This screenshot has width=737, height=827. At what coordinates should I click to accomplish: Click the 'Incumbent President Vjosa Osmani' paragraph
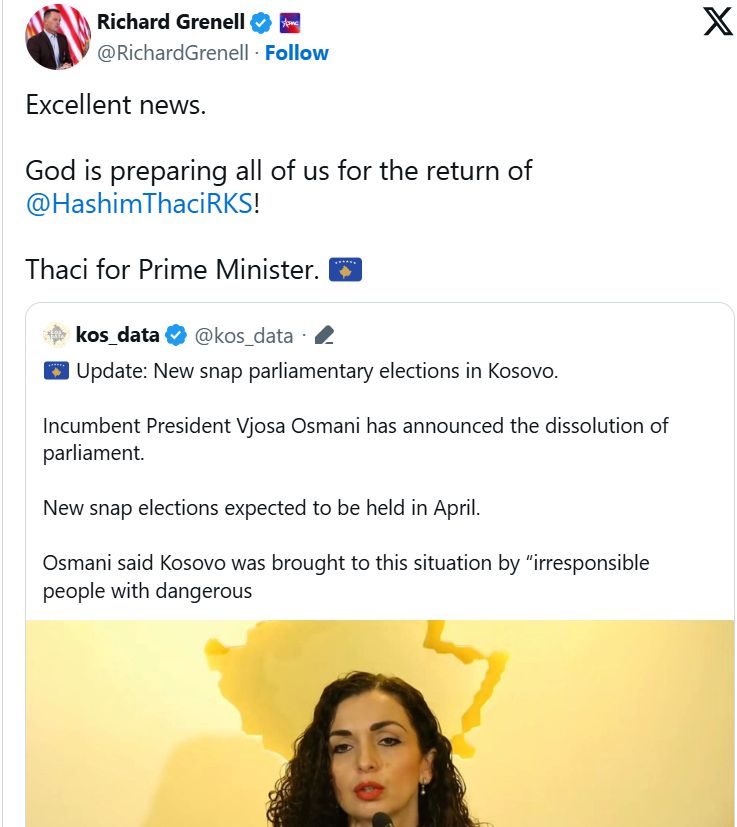click(355, 439)
